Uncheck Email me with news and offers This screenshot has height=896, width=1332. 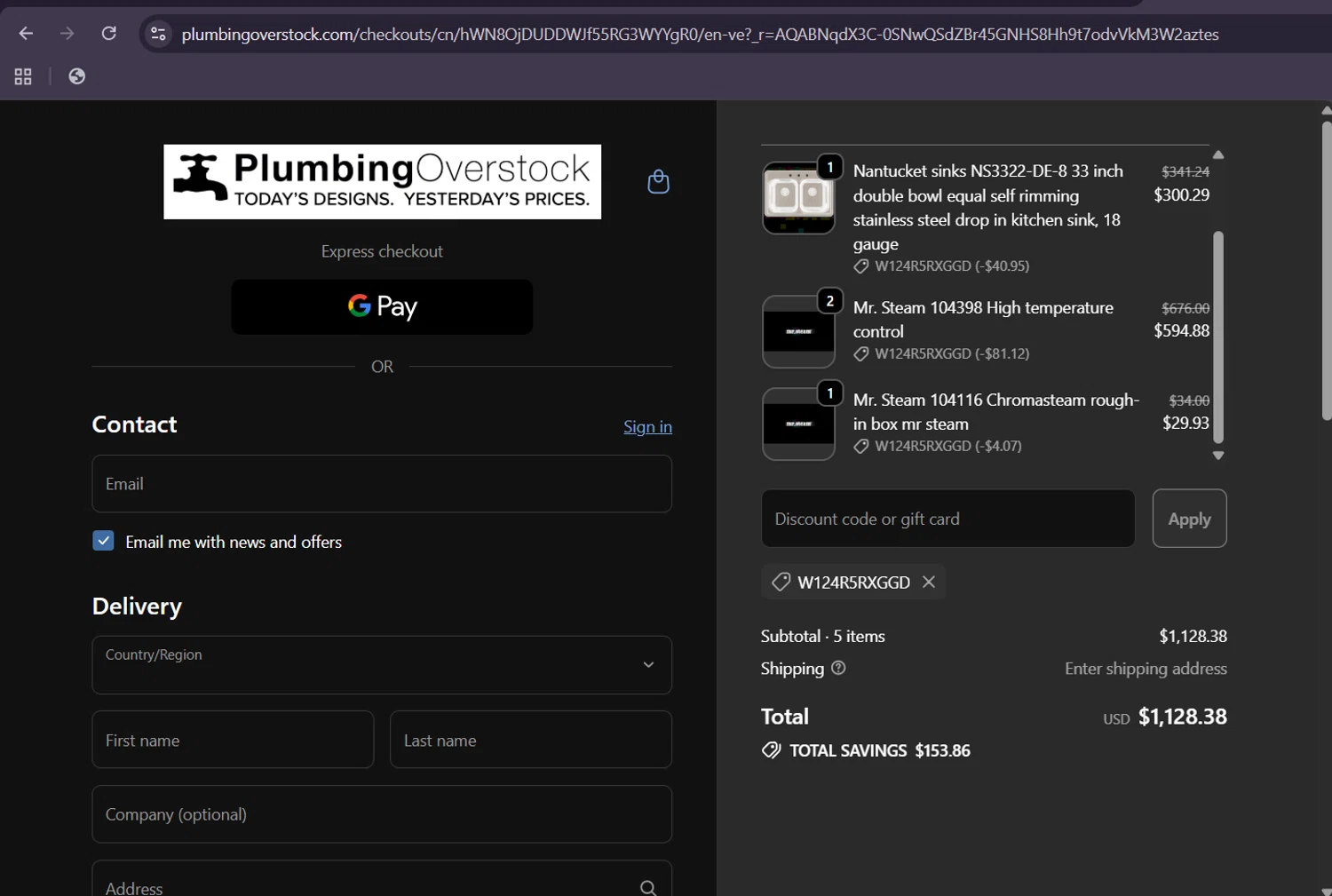pyautogui.click(x=103, y=541)
